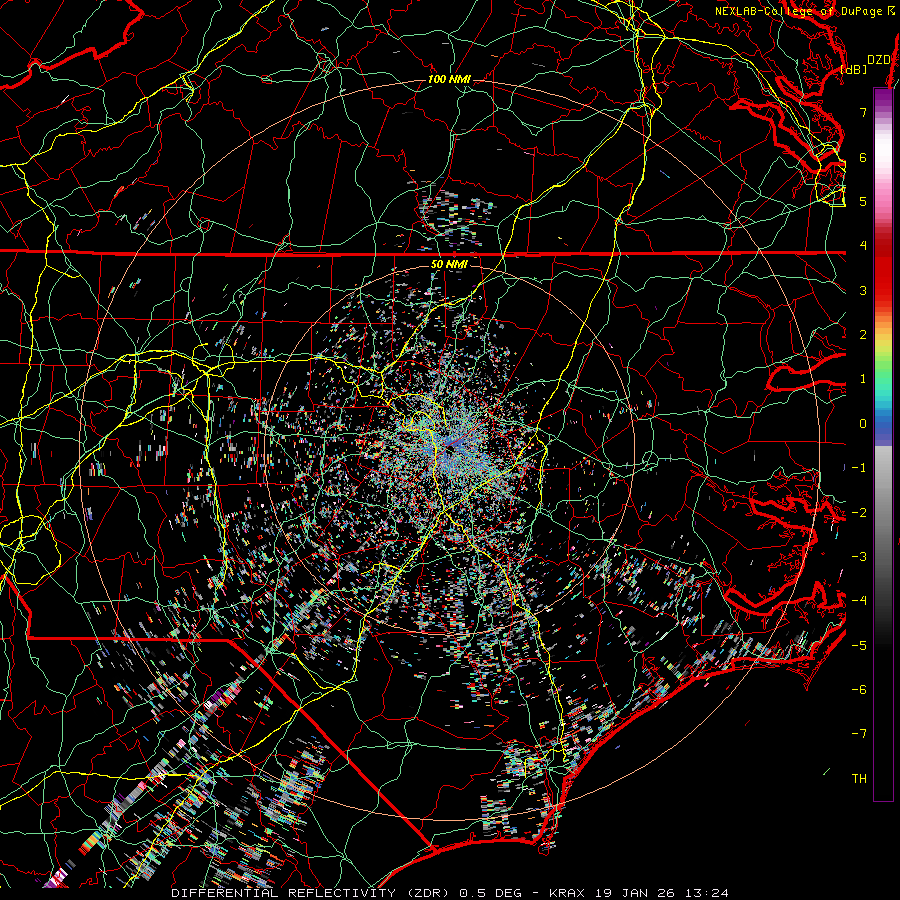
Task: Click the "DZDR" legend title
Action: 879,60
